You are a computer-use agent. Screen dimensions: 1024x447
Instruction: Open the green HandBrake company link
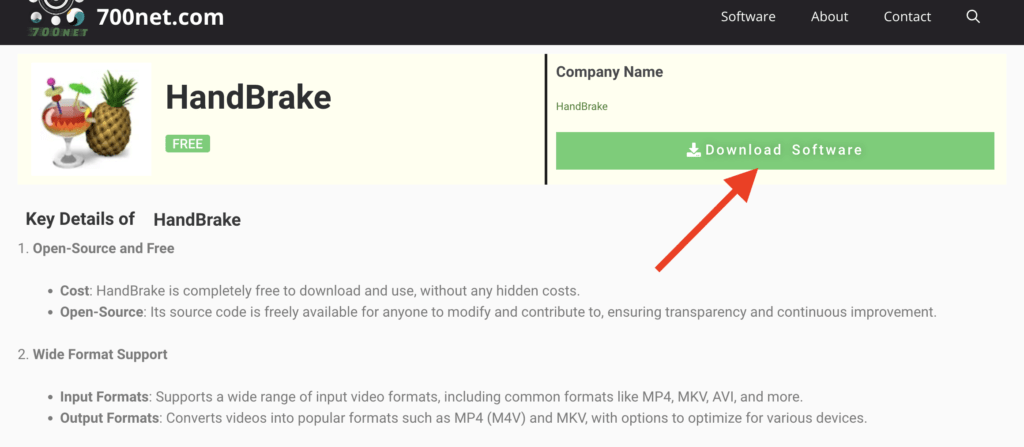581,107
